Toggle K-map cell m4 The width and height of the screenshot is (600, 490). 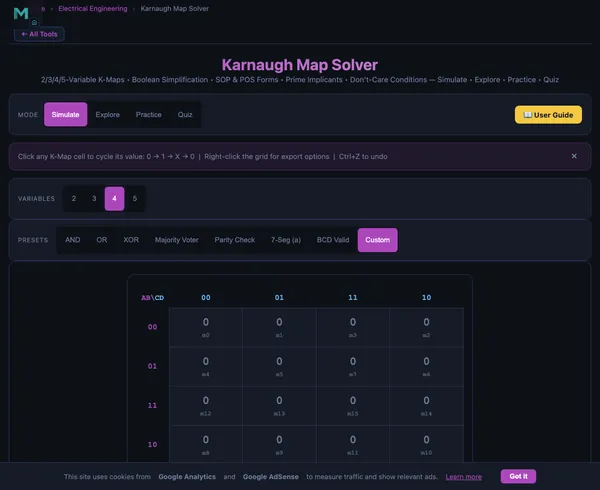206,367
